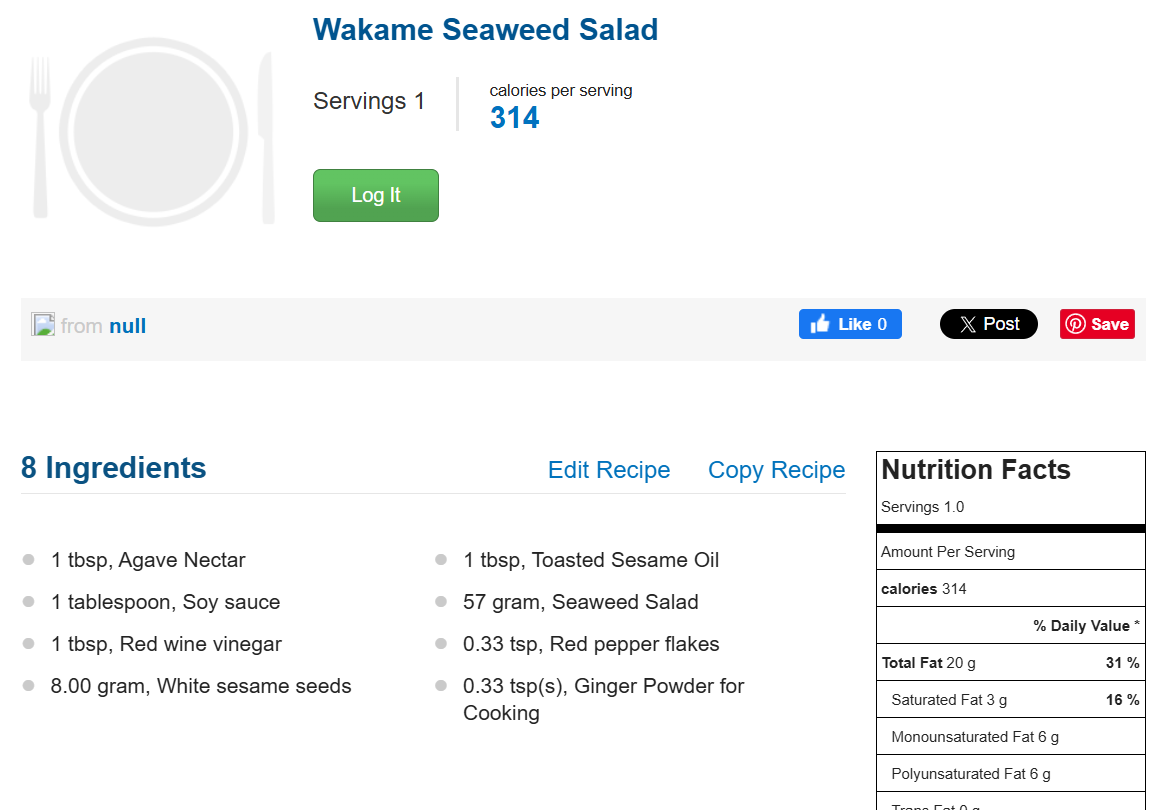Click the Nutrition Facts heading
The width and height of the screenshot is (1159, 810).
975,470
